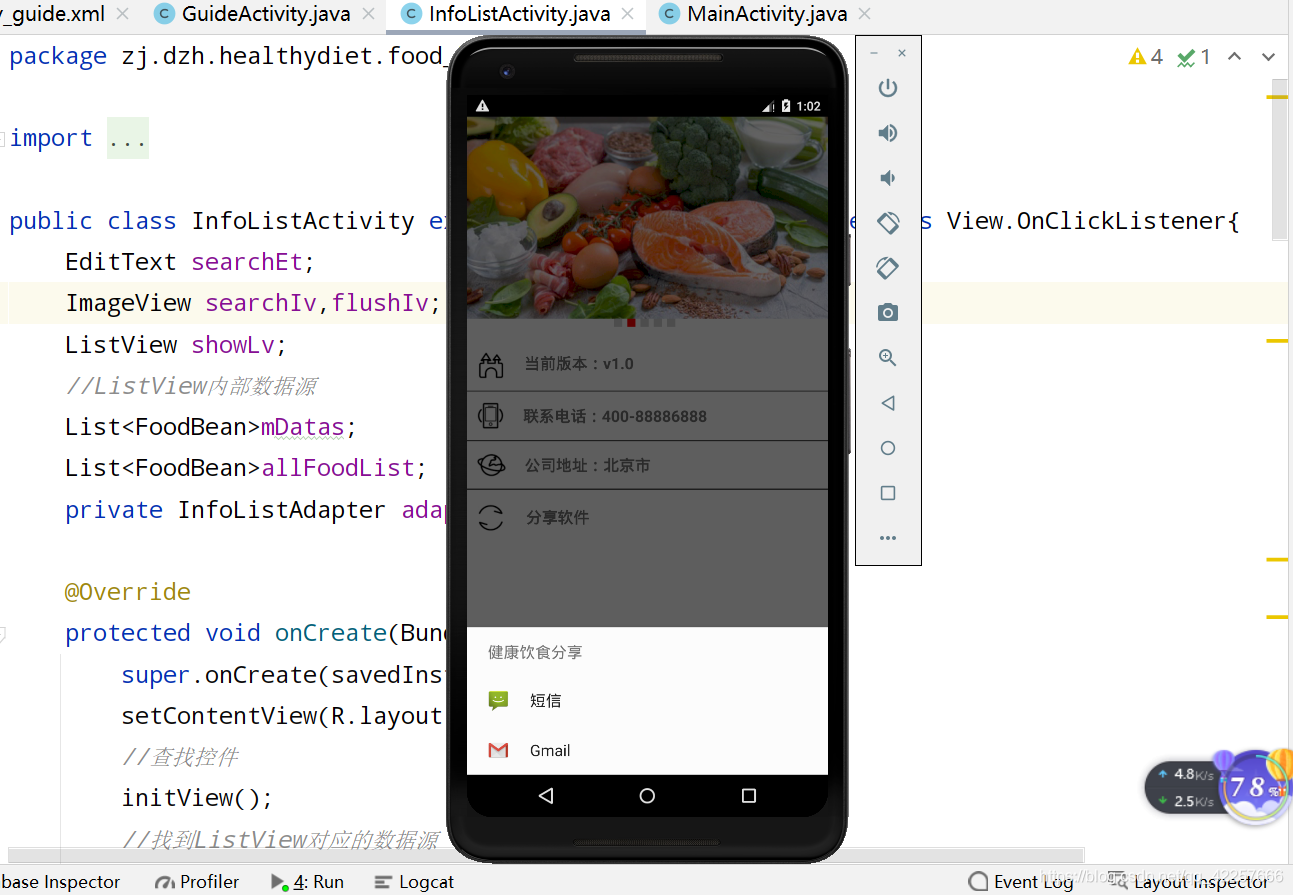The width and height of the screenshot is (1293, 895).
Task: Click emulator toolbar back triangle
Action: [x=888, y=403]
